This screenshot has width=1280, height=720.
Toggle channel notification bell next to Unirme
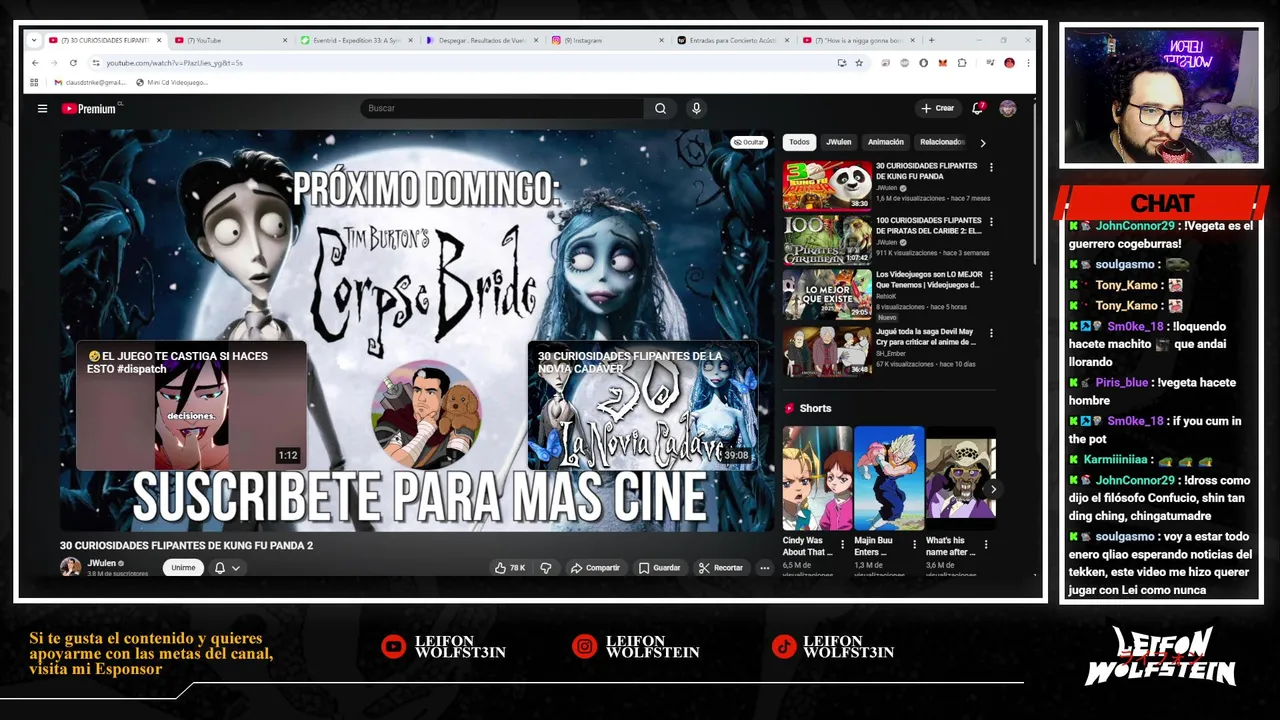(x=220, y=568)
